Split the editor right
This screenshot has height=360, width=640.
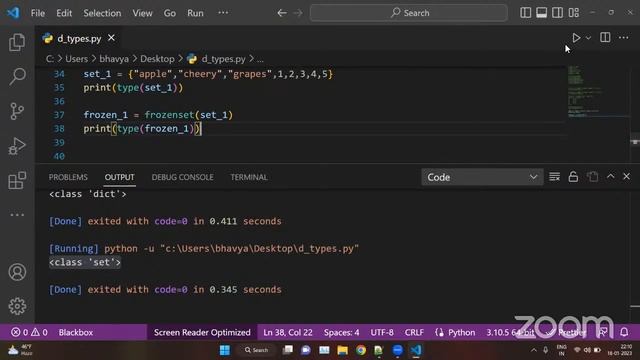[605, 38]
